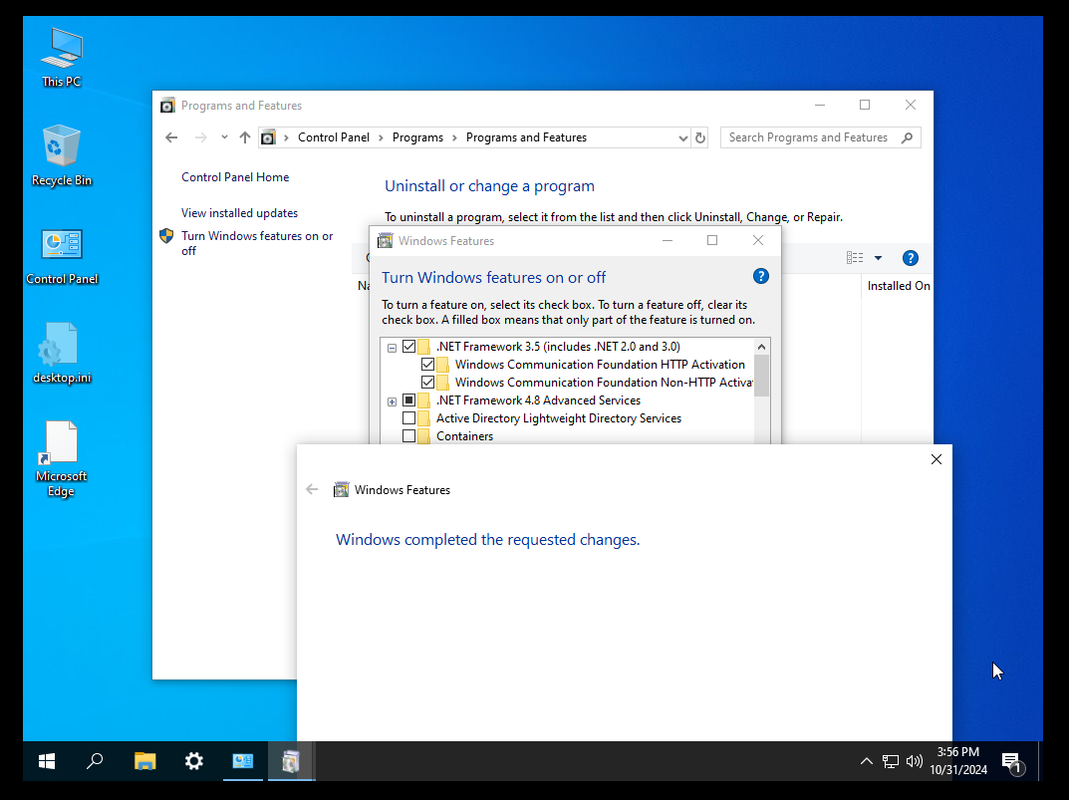Image resolution: width=1069 pixels, height=800 pixels.
Task: Uncheck WCF HTTP Activation checkbox
Action: (x=427, y=364)
